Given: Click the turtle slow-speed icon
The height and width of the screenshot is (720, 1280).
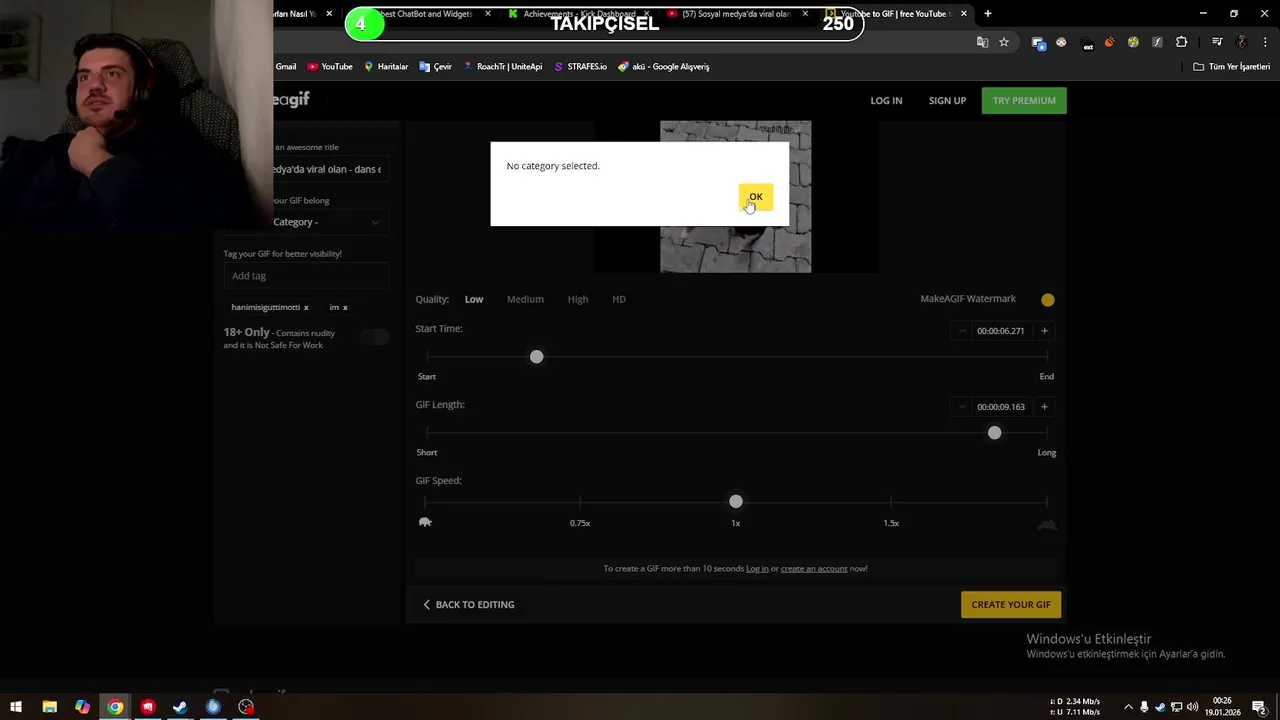Looking at the screenshot, I should [425, 522].
